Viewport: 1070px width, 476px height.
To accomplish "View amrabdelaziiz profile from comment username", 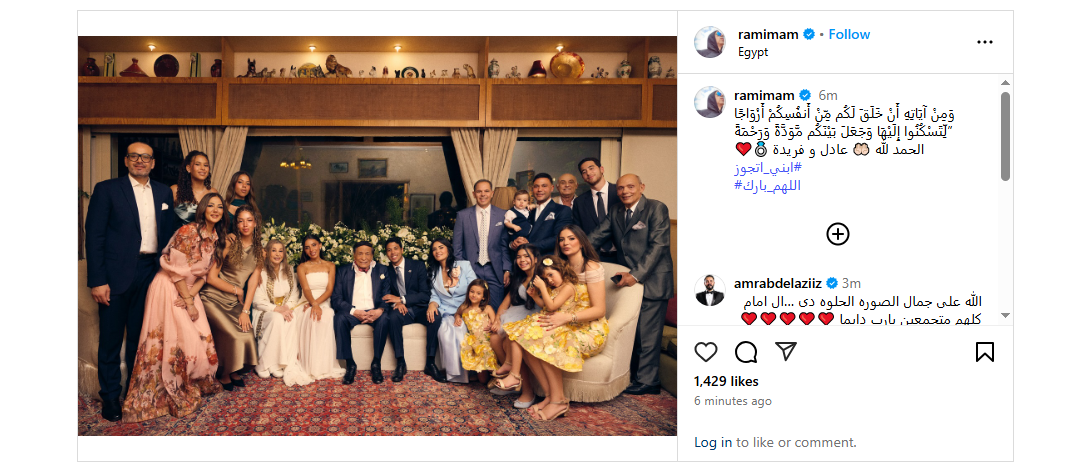I will click(776, 284).
